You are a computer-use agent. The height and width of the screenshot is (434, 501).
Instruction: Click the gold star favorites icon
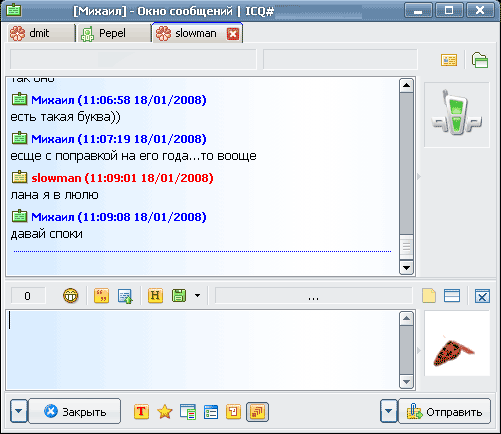[165, 412]
